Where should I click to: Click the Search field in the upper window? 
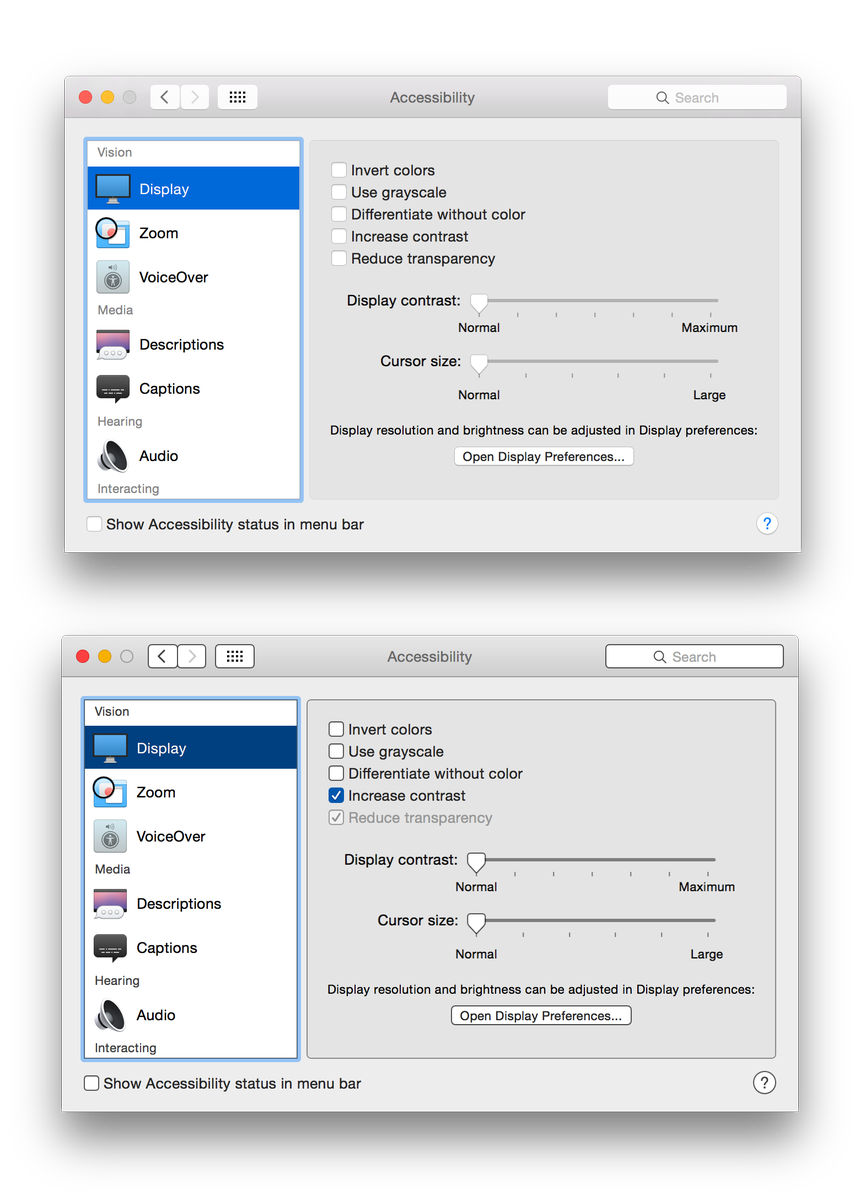tap(697, 97)
